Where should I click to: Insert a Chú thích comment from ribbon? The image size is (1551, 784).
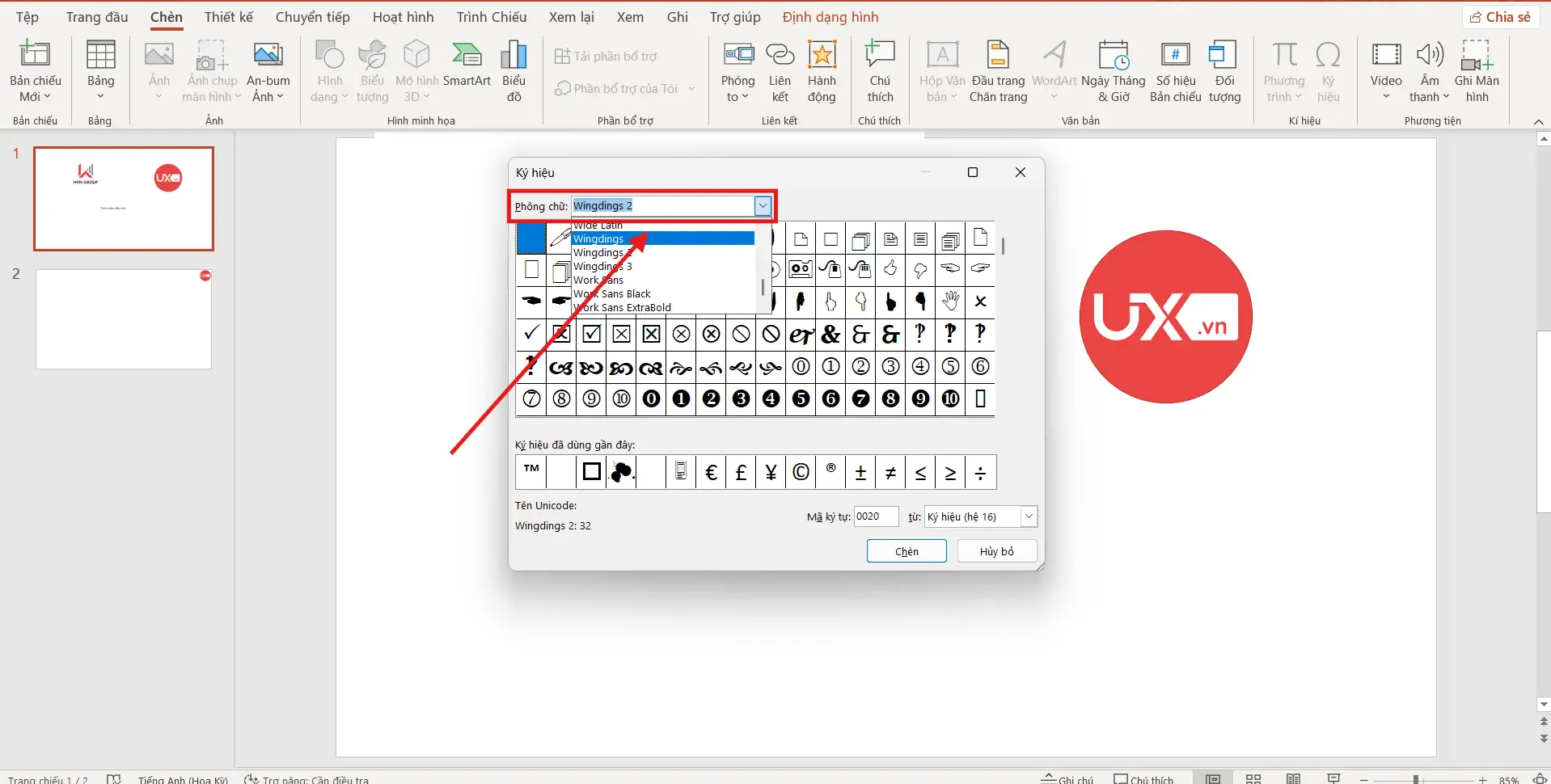[880, 72]
